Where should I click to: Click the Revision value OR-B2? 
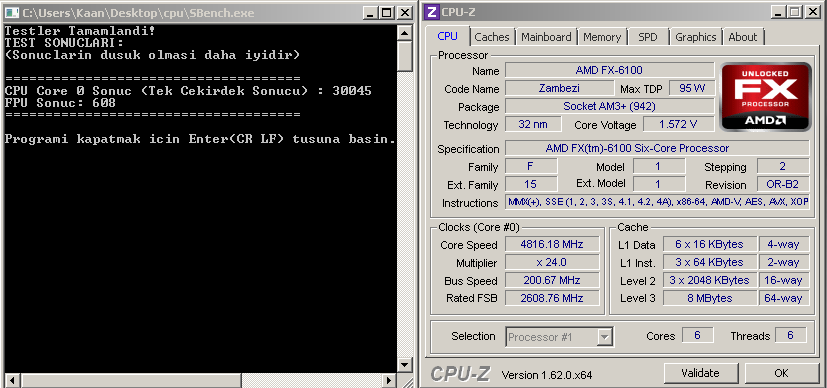point(782,184)
